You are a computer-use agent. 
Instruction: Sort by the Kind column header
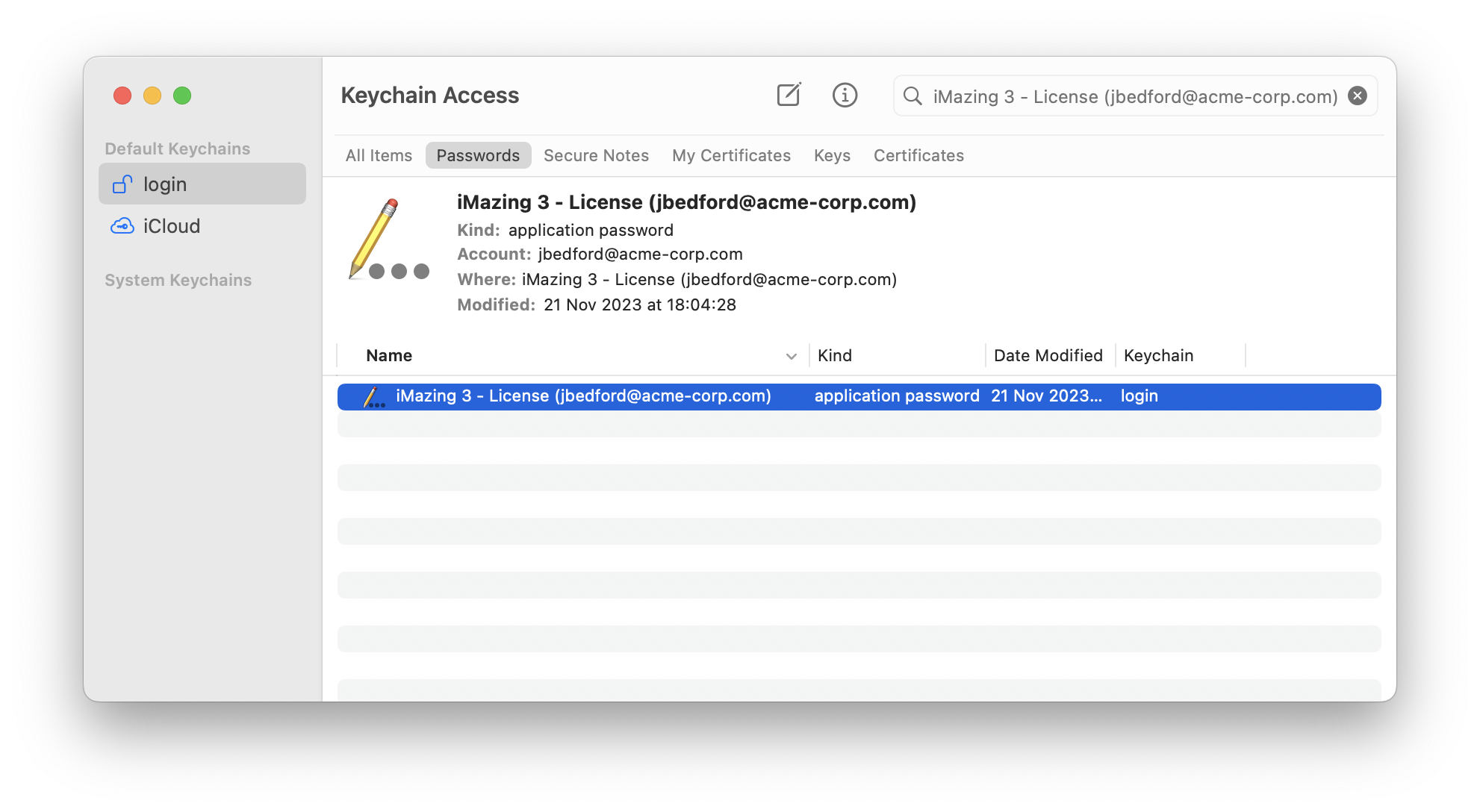(x=834, y=355)
